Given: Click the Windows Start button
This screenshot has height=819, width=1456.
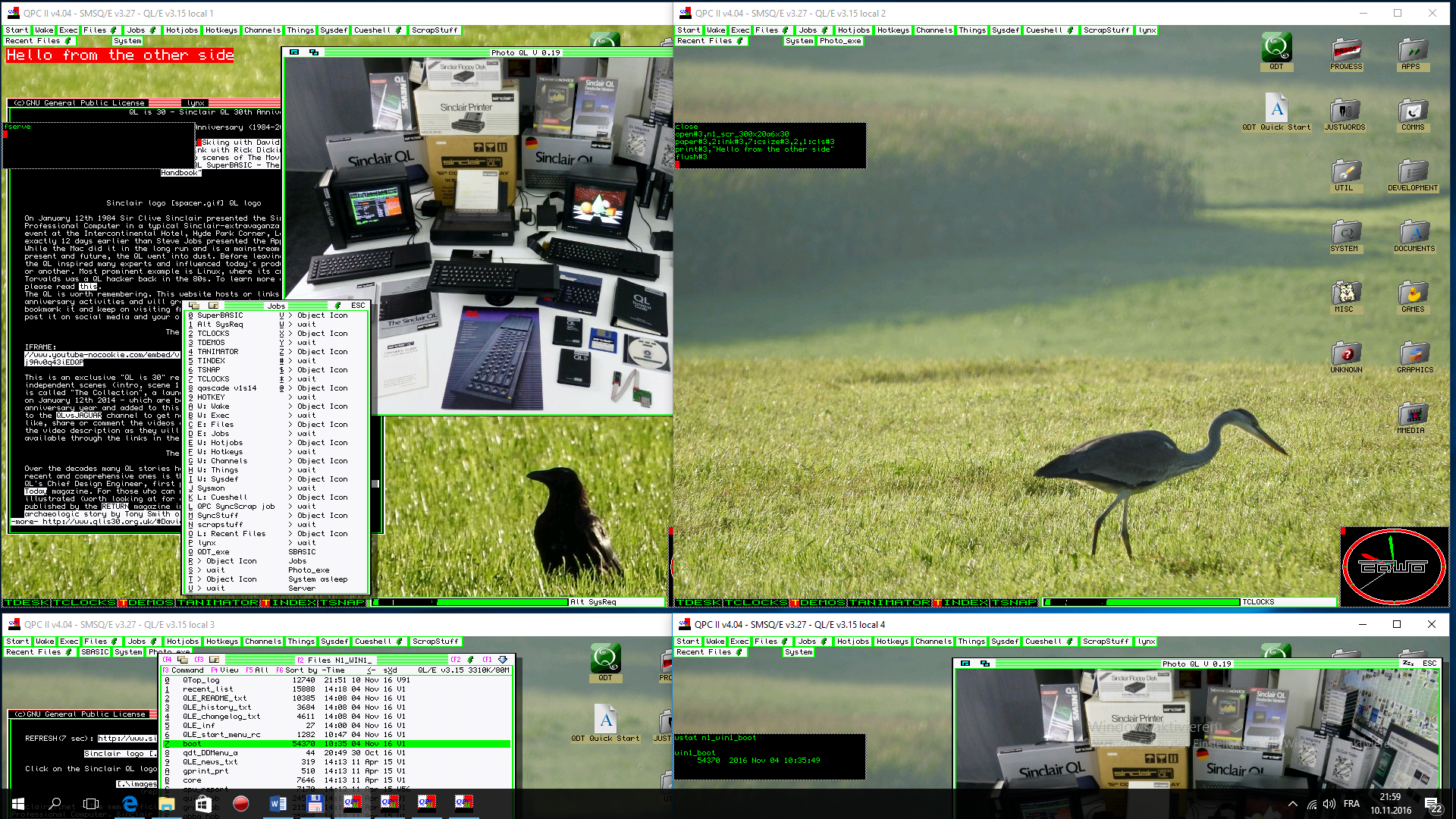Looking at the screenshot, I should coord(18,803).
